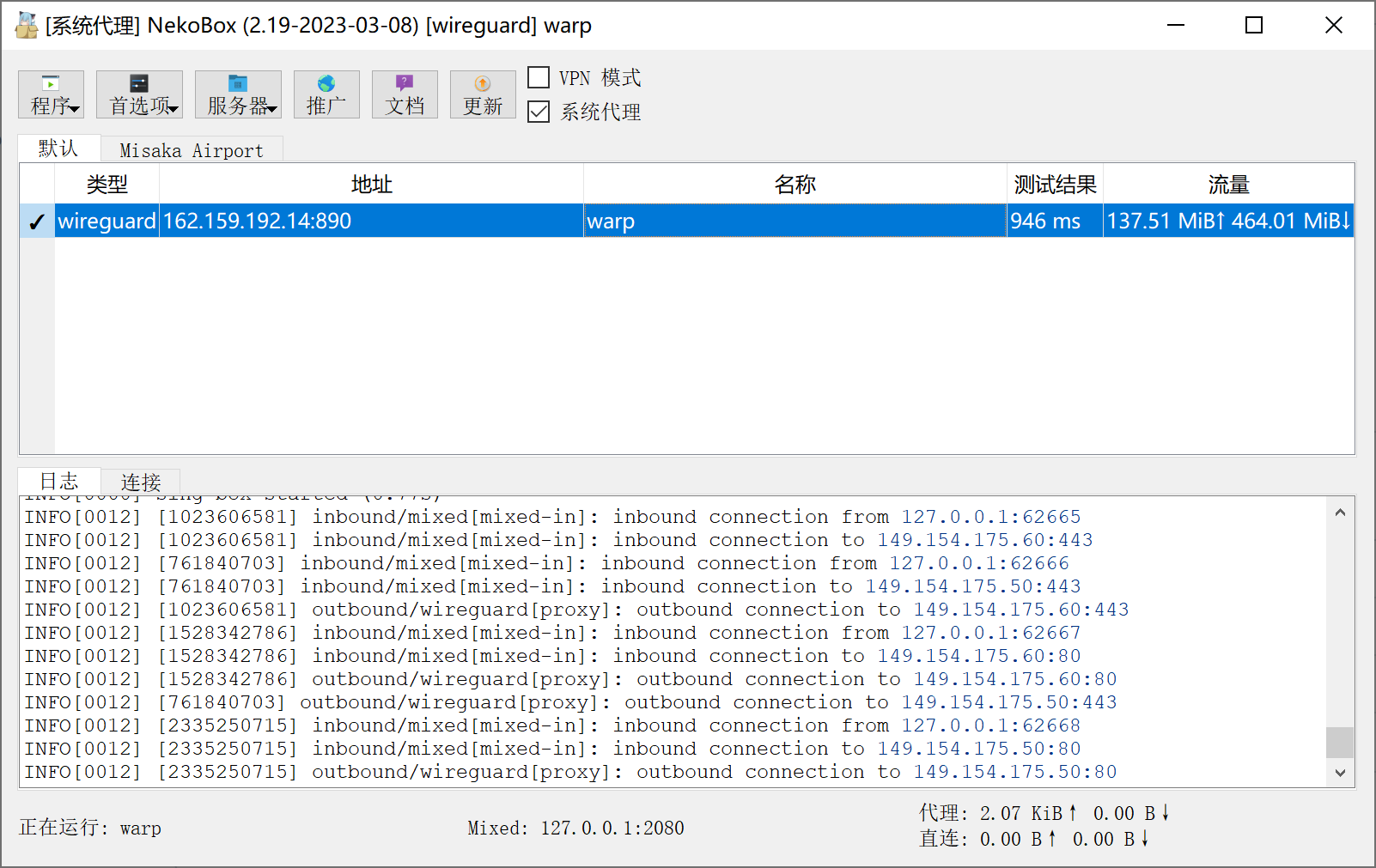Click the log scrollbar thumb
Image resolution: width=1376 pixels, height=868 pixels.
tap(1340, 742)
